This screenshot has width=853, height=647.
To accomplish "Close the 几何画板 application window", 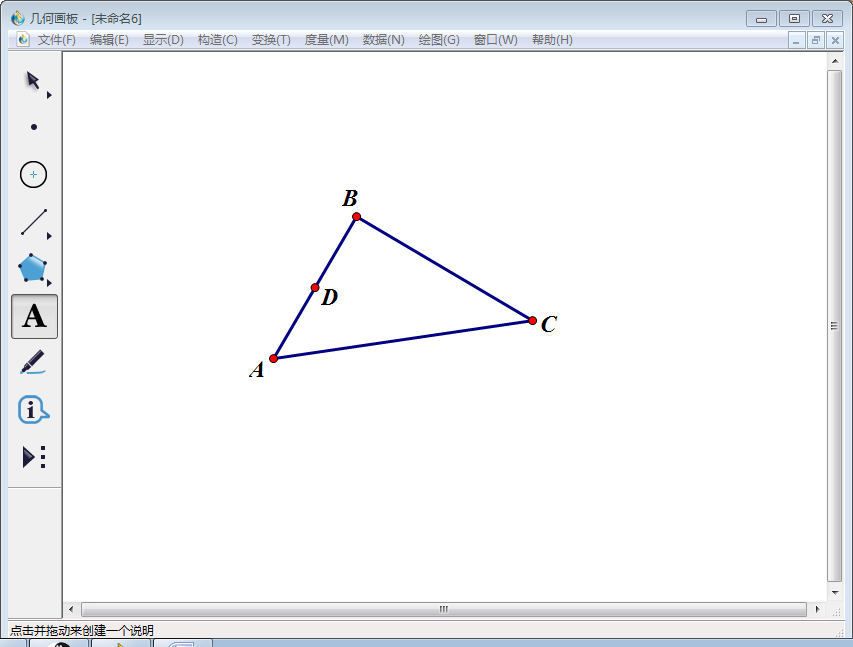I will pyautogui.click(x=827, y=19).
